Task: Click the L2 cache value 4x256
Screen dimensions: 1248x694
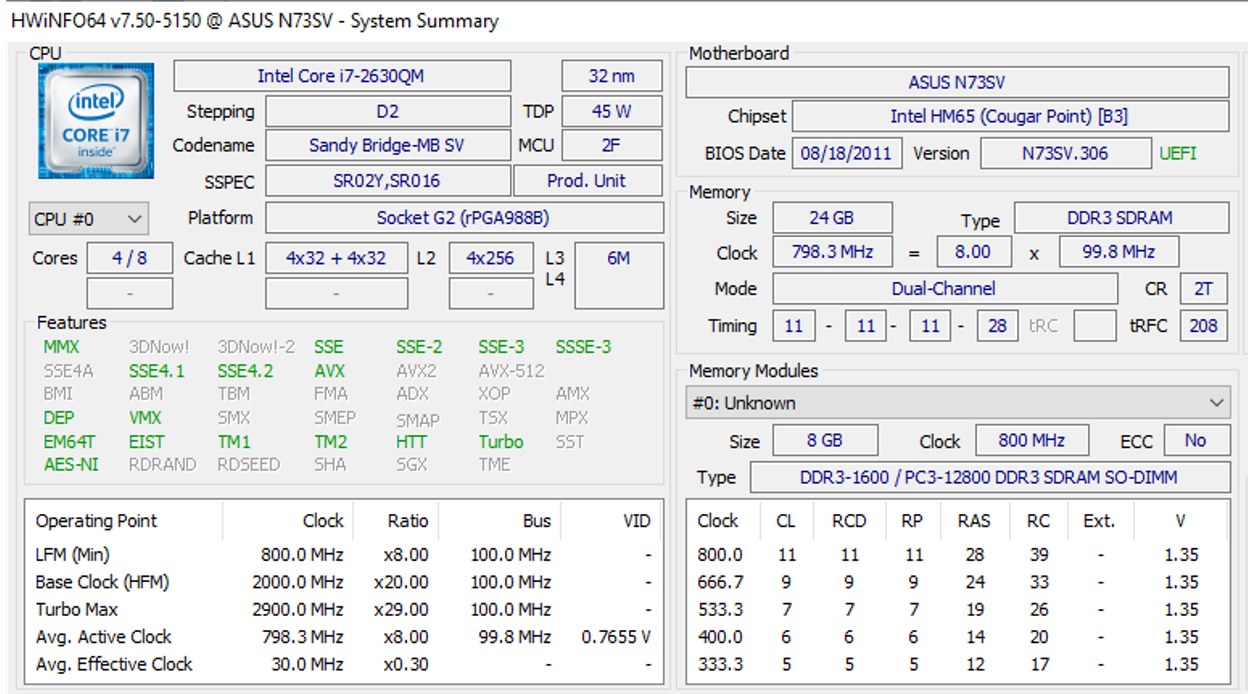Action: pyautogui.click(x=490, y=258)
